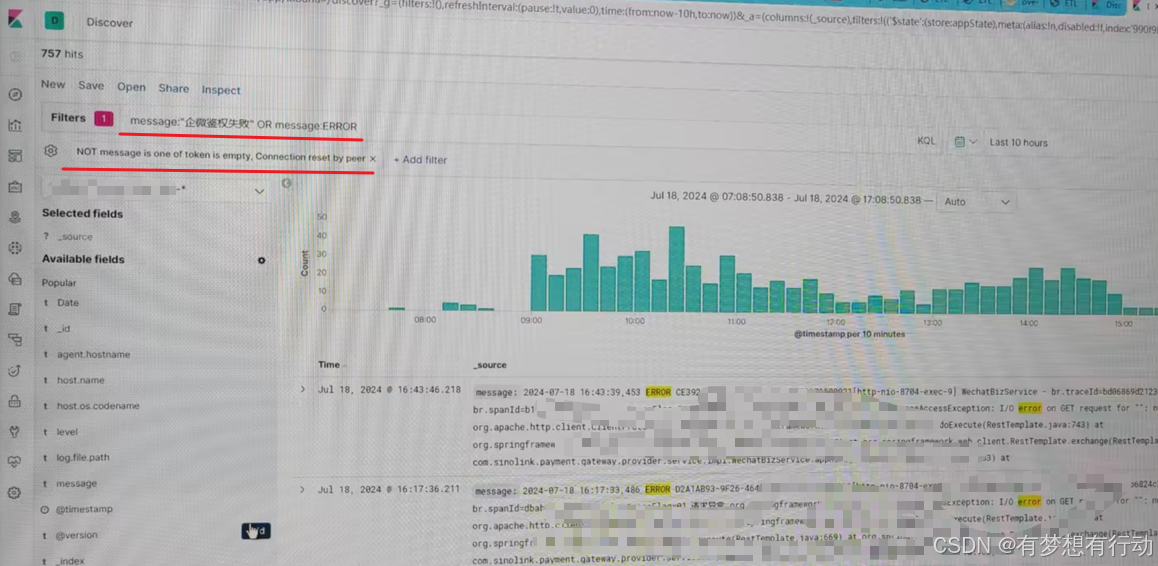
Task: Click Save in the Discover menu
Action: coord(92,86)
